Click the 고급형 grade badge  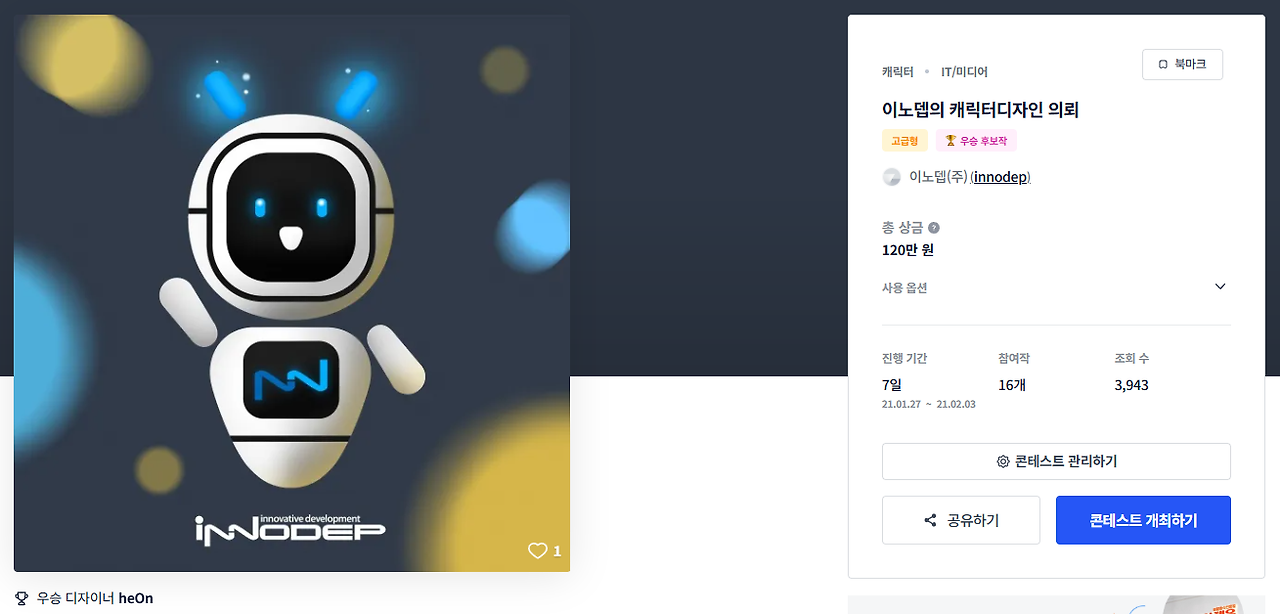(905, 141)
